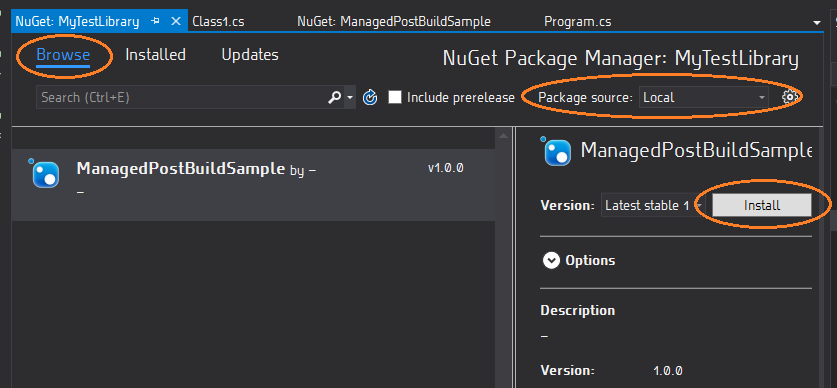The height and width of the screenshot is (388, 837).
Task: Click the Search (Ctrl+E) input field
Action: tap(181, 98)
